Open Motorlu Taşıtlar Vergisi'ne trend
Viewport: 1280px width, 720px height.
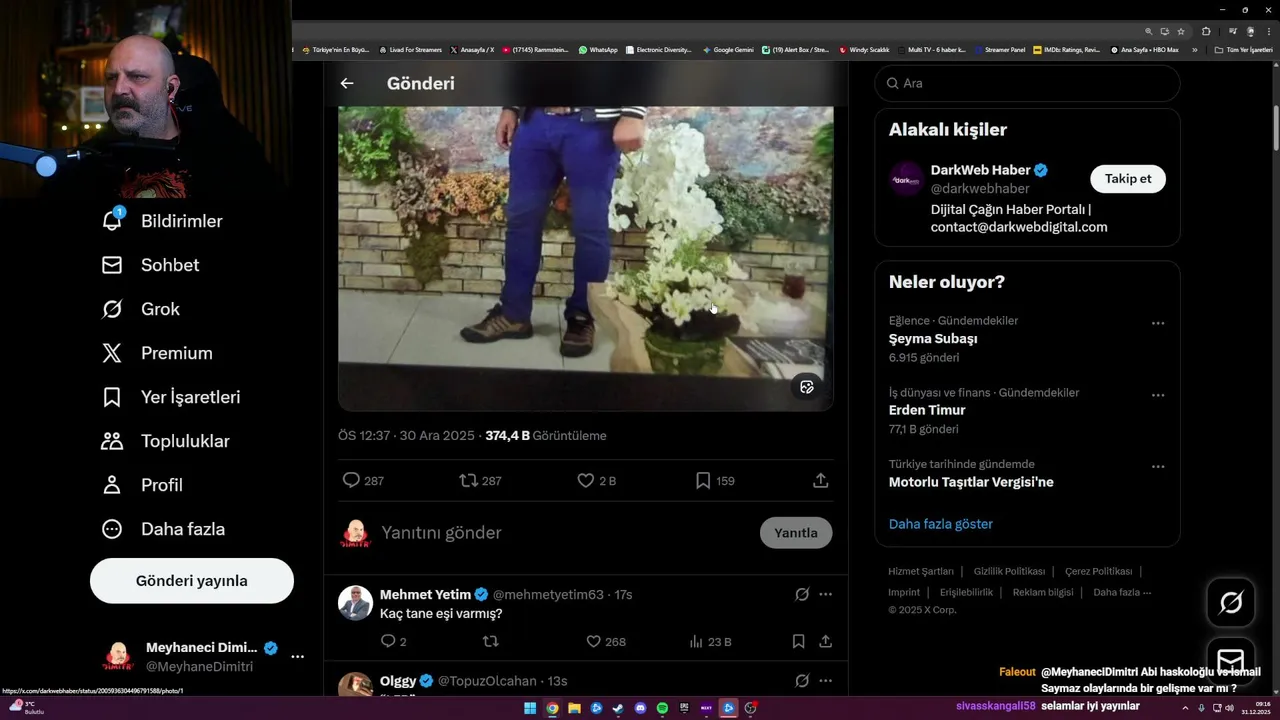tap(971, 483)
